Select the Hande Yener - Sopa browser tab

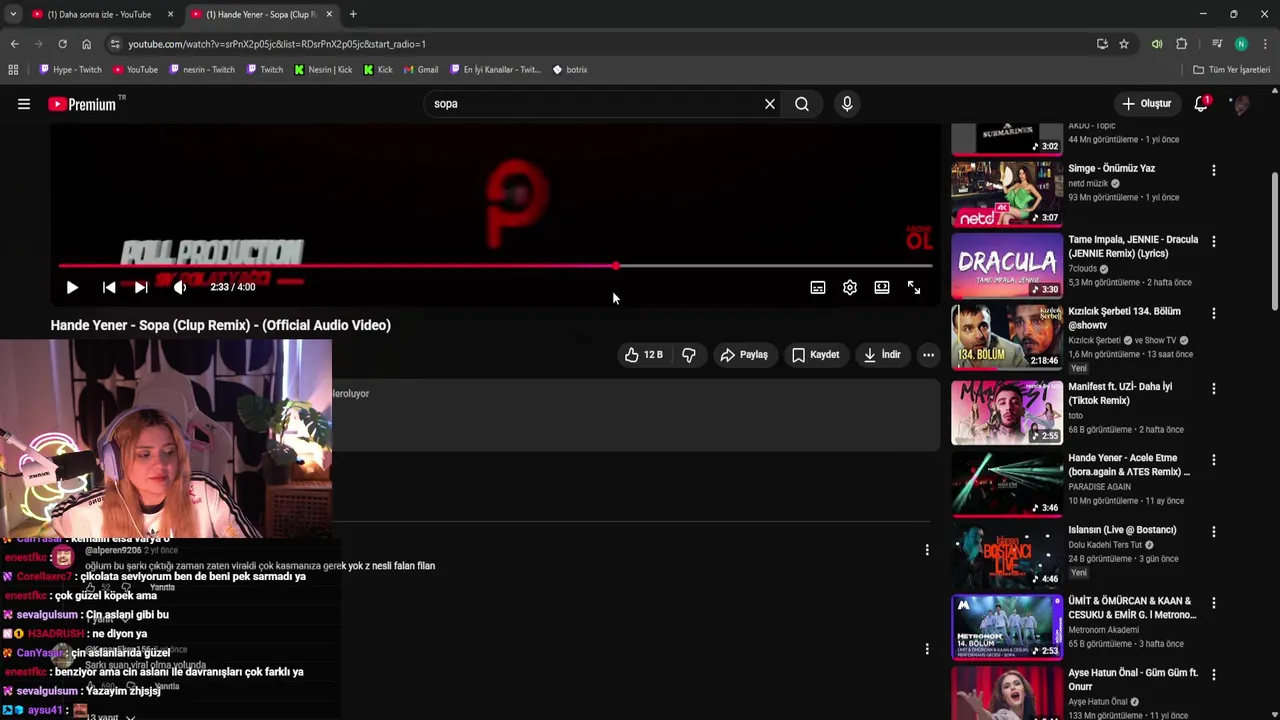(x=261, y=14)
